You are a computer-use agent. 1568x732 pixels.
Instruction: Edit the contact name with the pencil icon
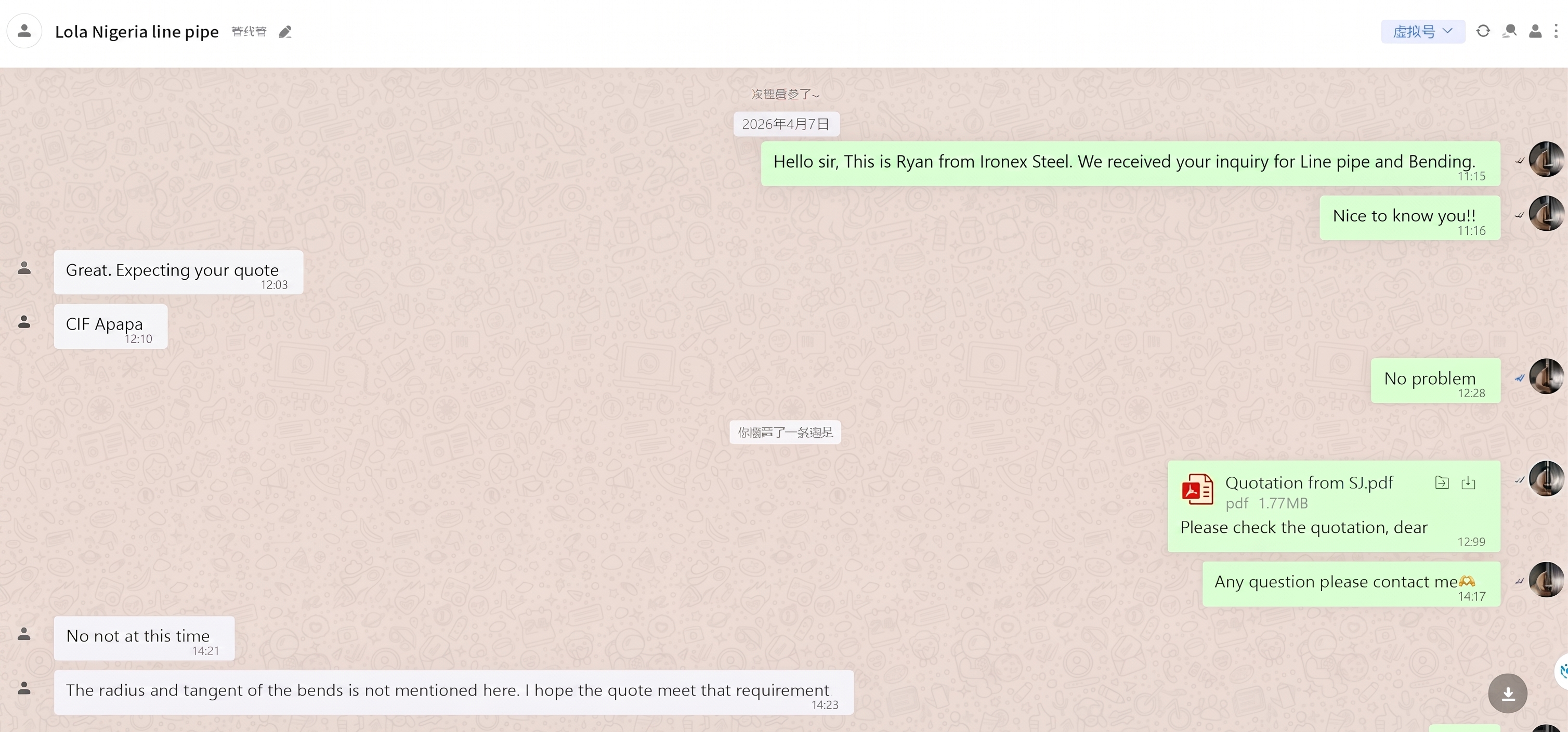click(285, 32)
